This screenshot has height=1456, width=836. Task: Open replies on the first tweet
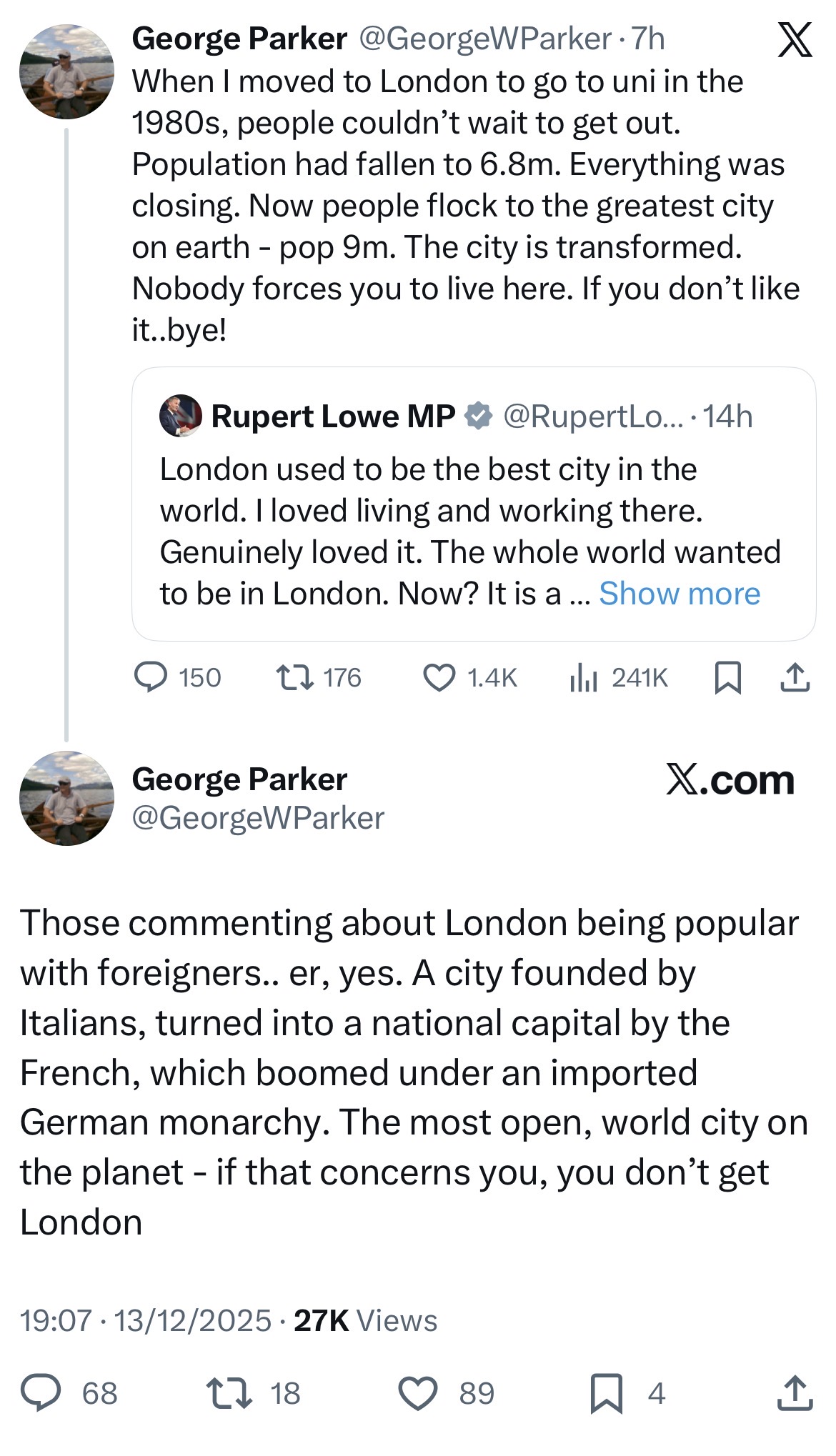click(151, 677)
